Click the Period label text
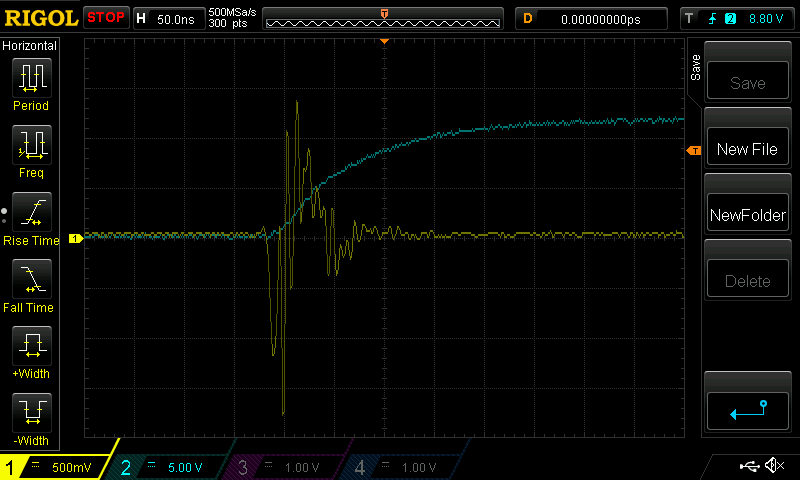 coord(31,106)
